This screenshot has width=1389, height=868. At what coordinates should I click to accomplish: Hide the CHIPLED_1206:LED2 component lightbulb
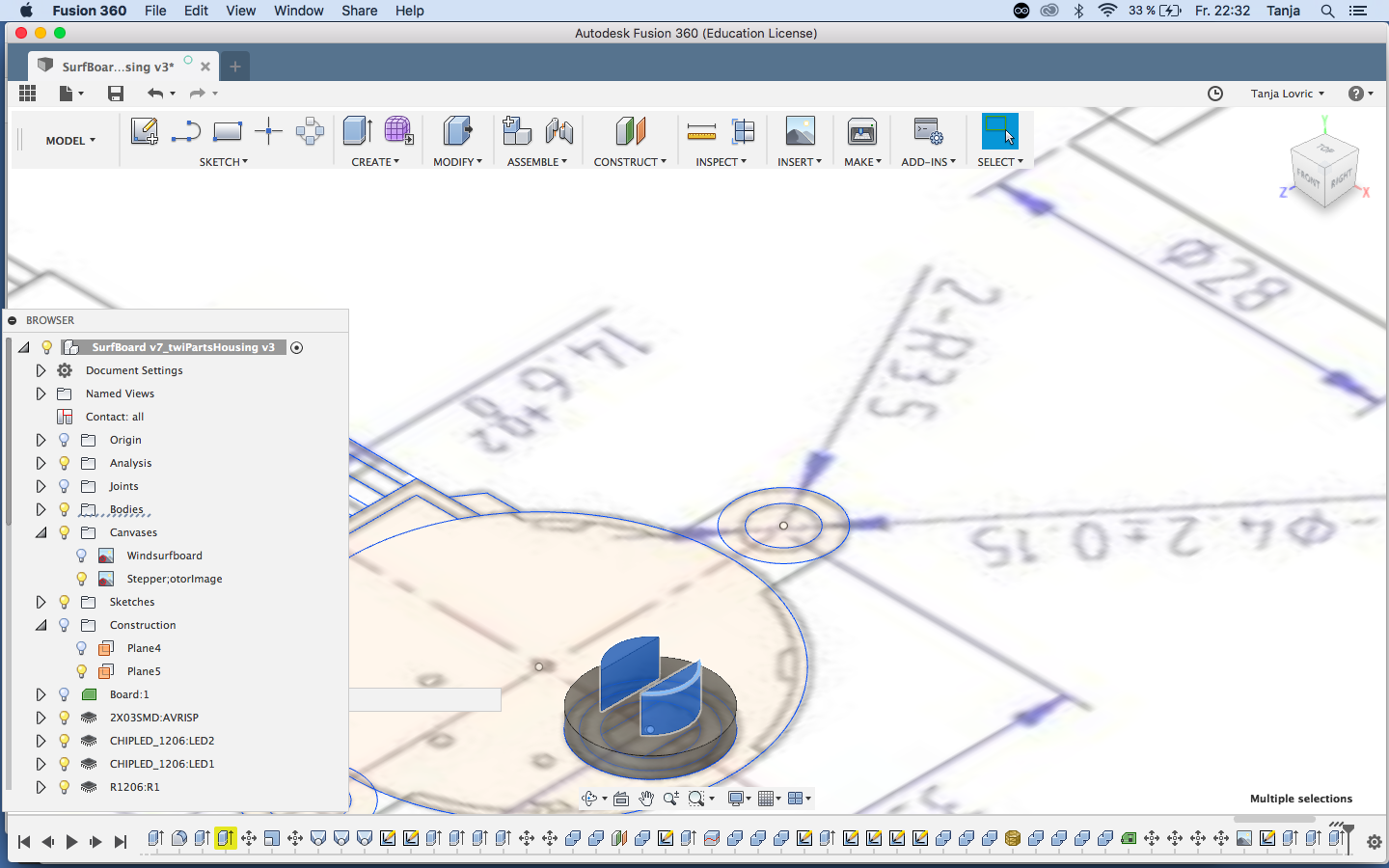[65, 741]
